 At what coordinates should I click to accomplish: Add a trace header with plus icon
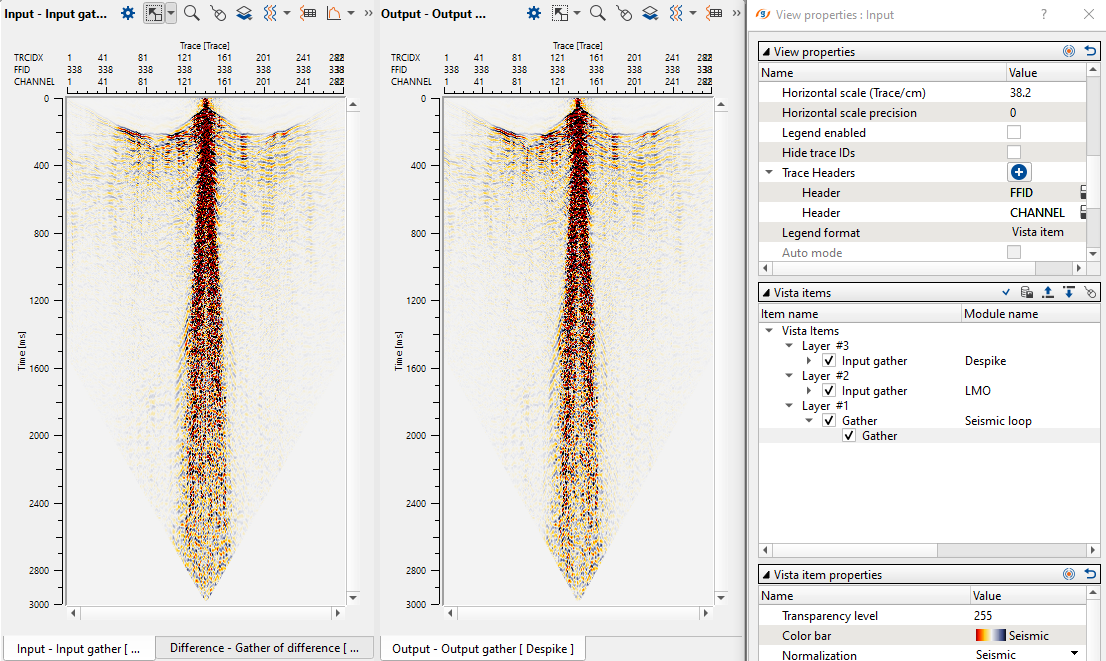(1019, 173)
